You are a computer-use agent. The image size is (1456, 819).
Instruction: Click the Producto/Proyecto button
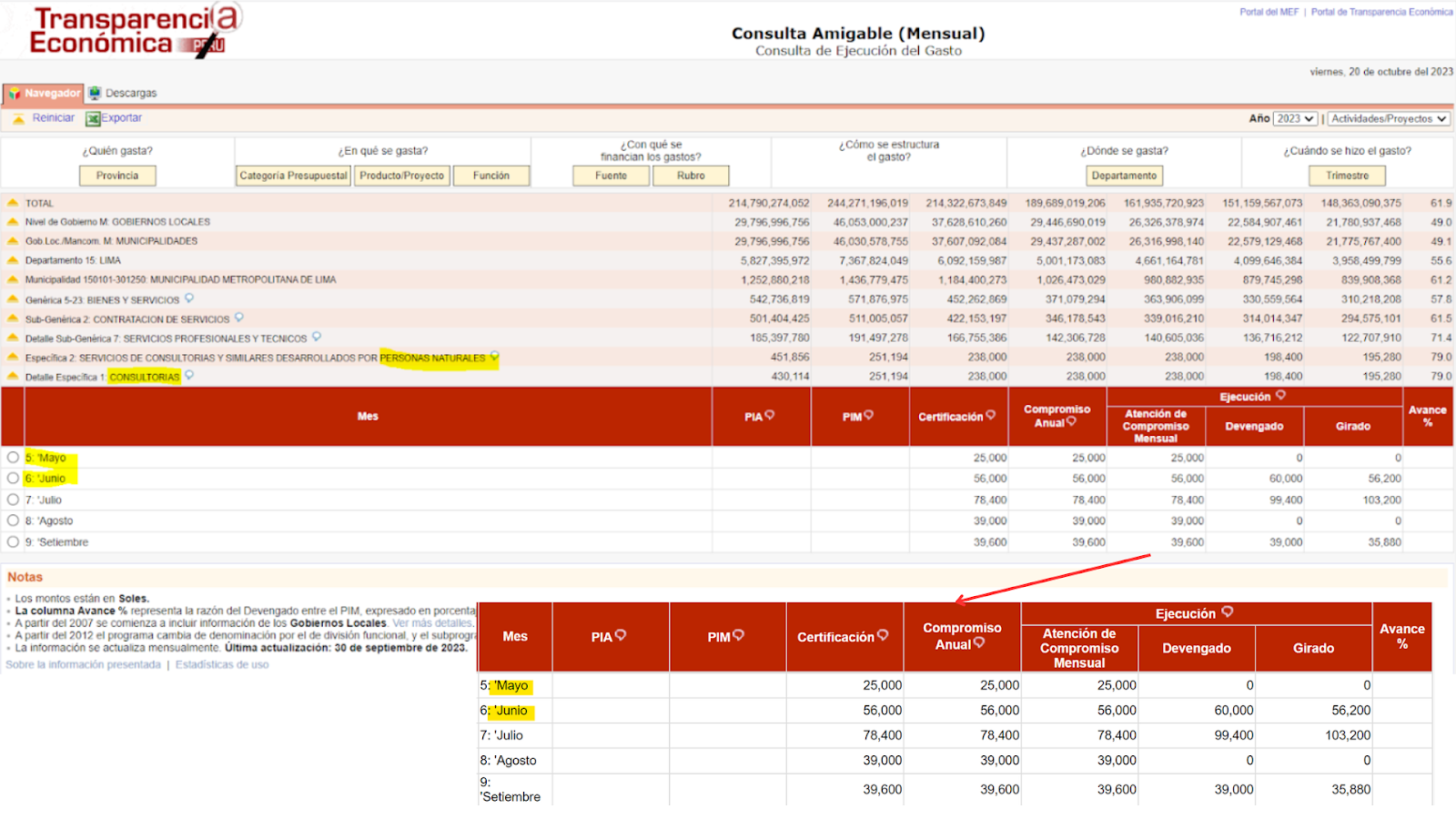[x=401, y=176]
